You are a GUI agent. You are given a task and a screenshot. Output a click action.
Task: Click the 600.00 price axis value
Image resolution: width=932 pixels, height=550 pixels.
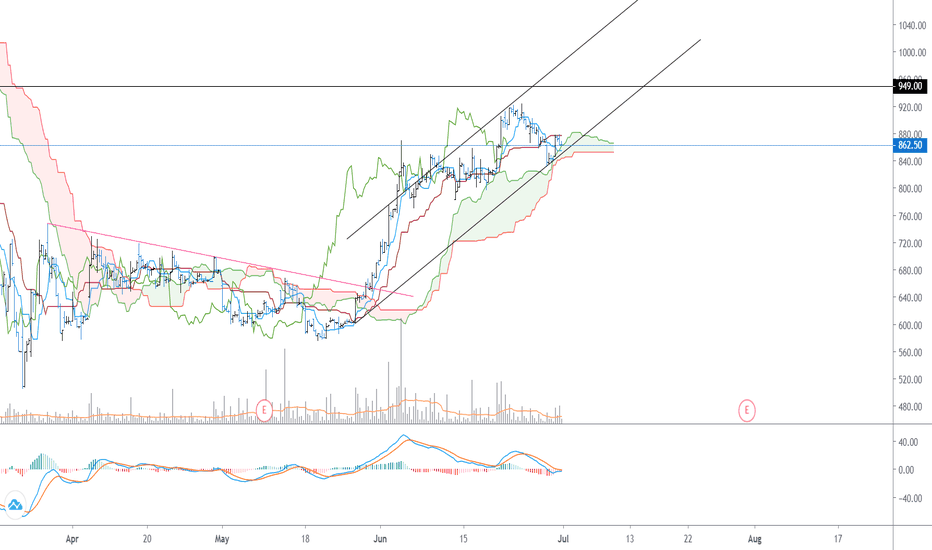[912, 325]
